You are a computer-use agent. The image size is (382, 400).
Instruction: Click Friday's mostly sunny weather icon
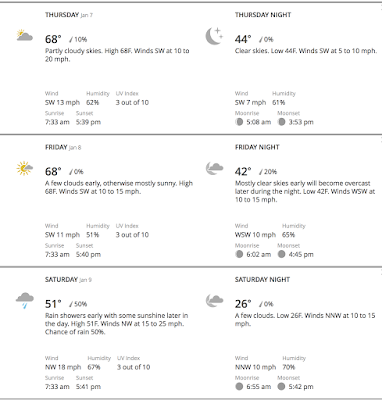pos(25,168)
